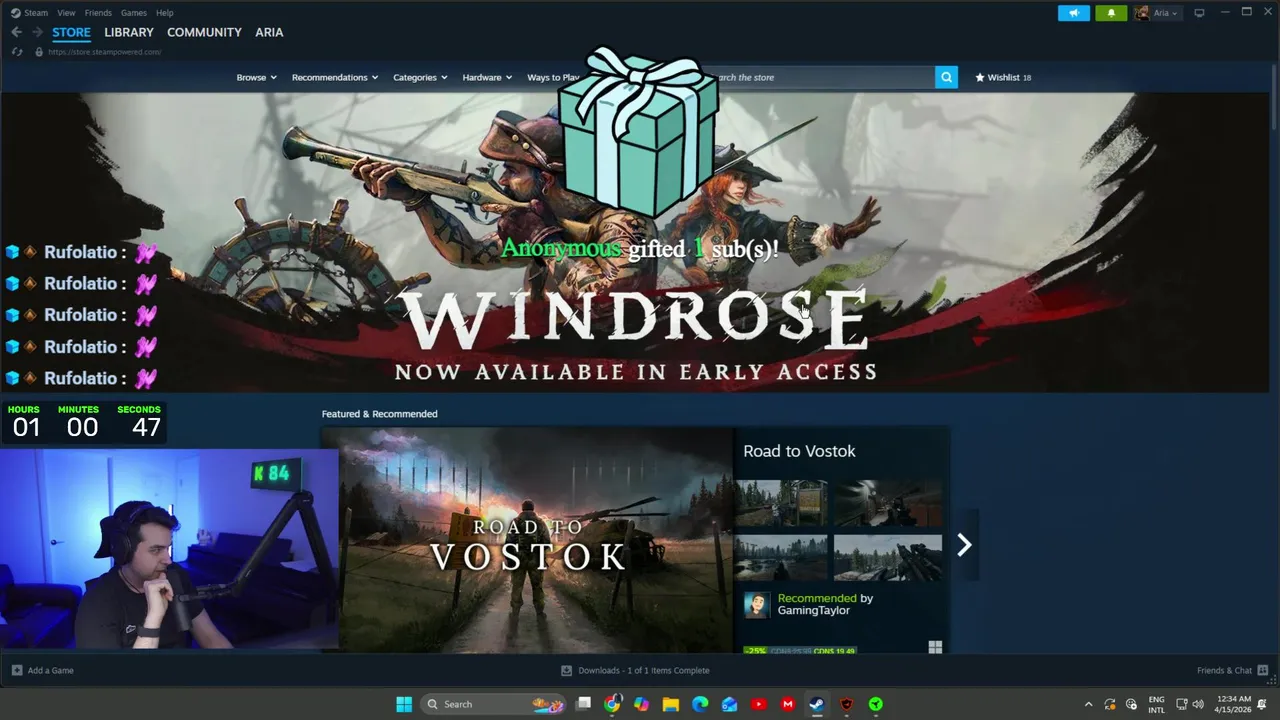
Task: Click the Add a Game button
Action: click(x=42, y=670)
